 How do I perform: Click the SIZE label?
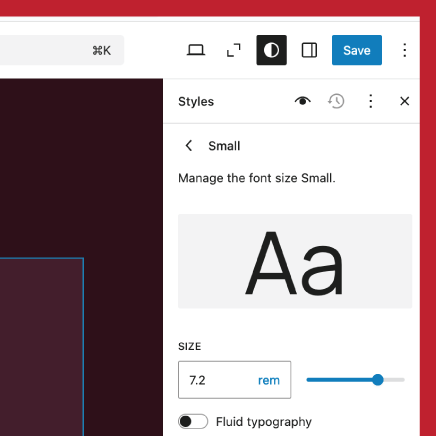(190, 347)
